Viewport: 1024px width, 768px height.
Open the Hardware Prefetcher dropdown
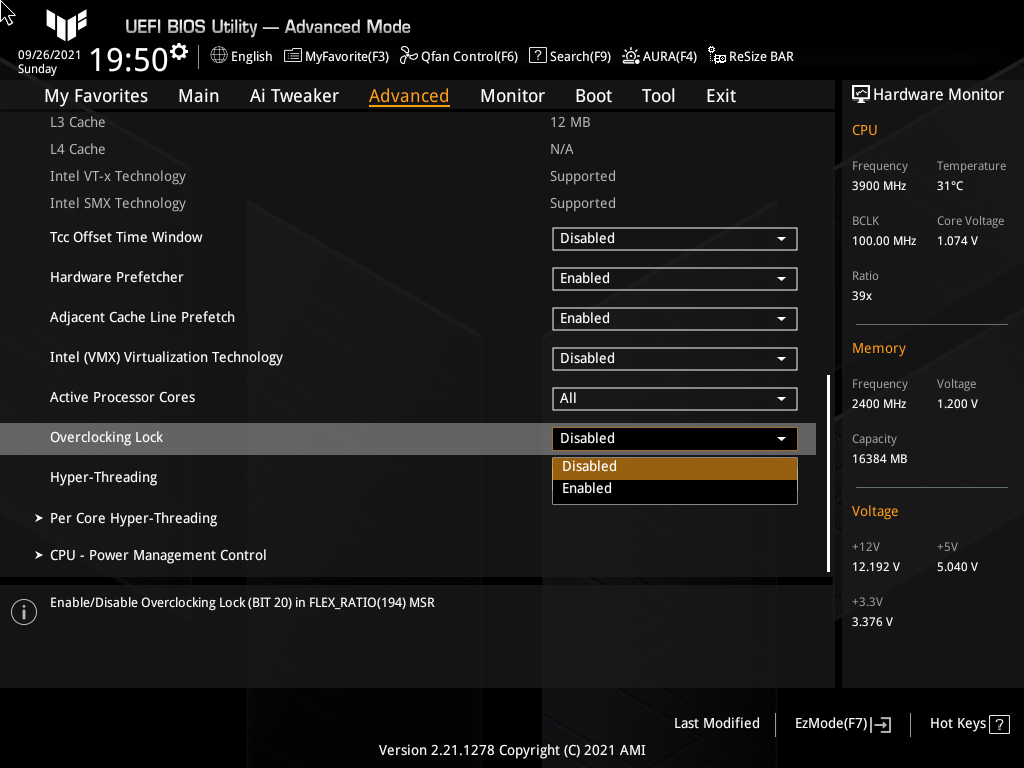[674, 278]
